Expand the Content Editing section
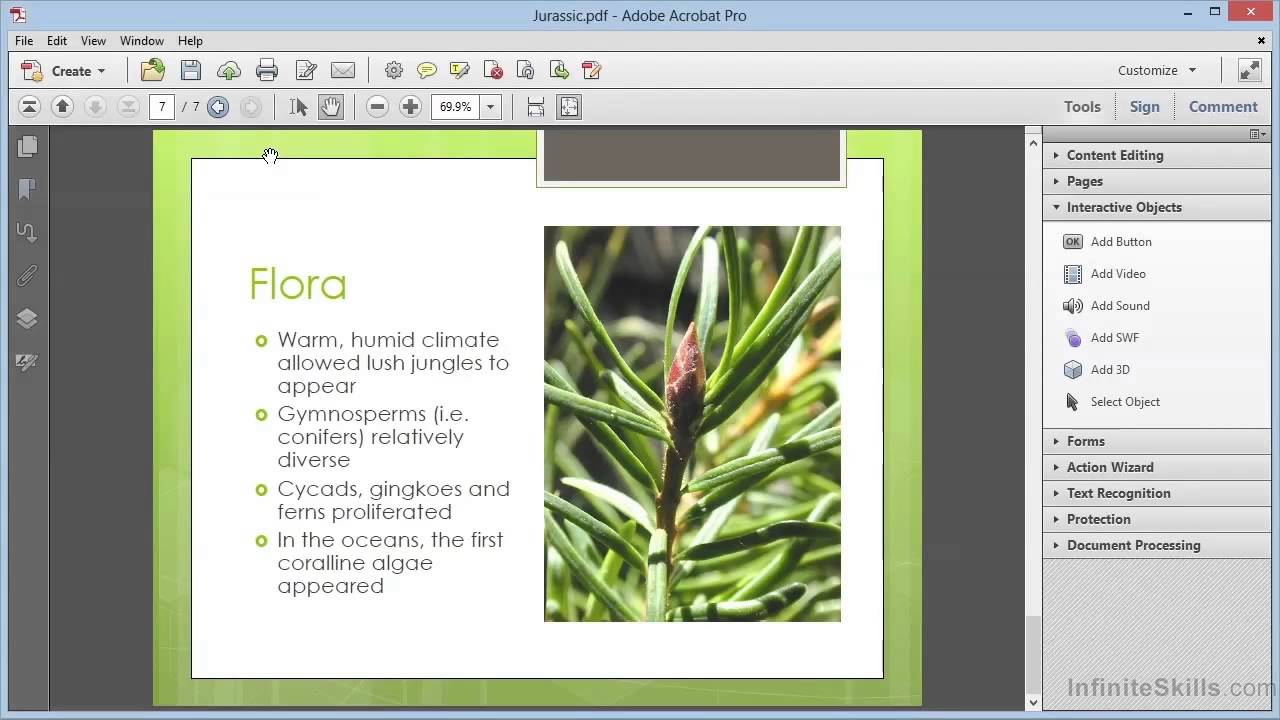This screenshot has height=720, width=1280. pyautogui.click(x=1156, y=155)
